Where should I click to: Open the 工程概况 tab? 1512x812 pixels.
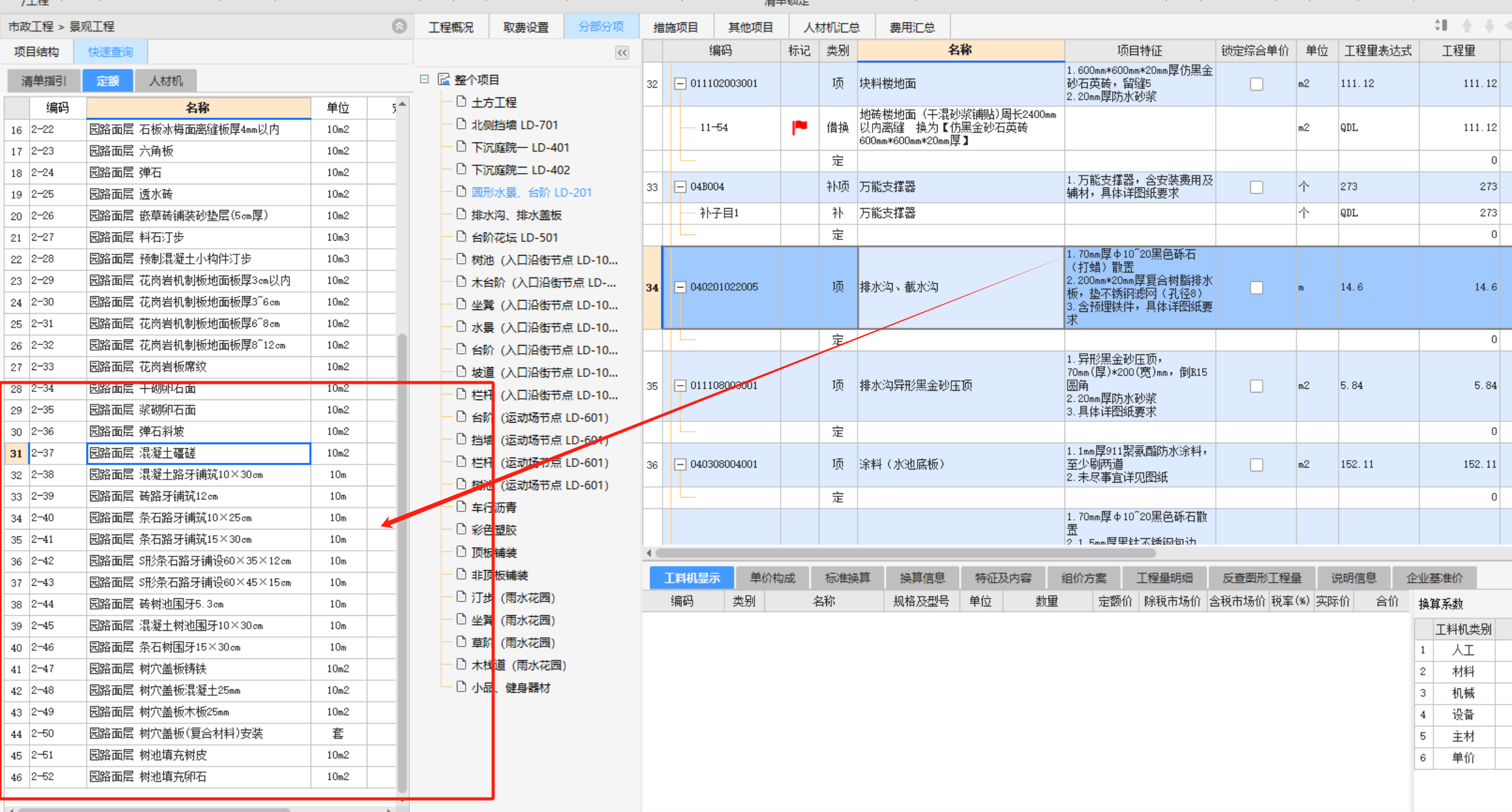click(451, 27)
